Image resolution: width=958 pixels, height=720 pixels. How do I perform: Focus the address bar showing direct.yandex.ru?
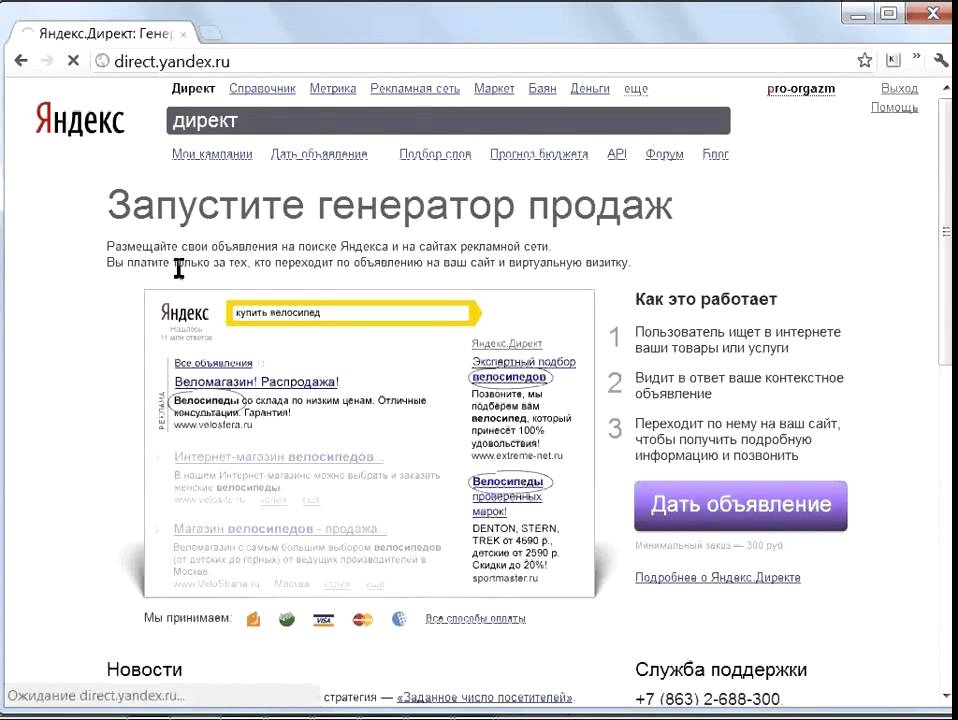click(470, 61)
